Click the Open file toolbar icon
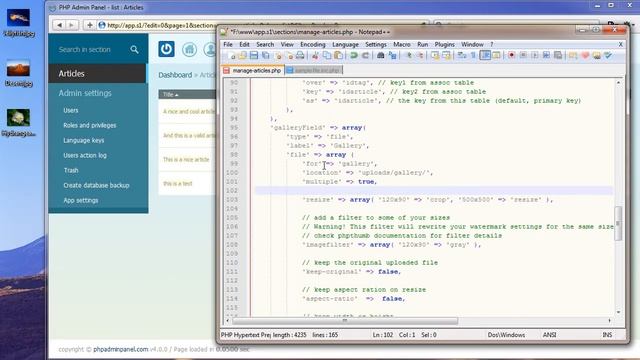The image size is (640, 360). point(242,56)
